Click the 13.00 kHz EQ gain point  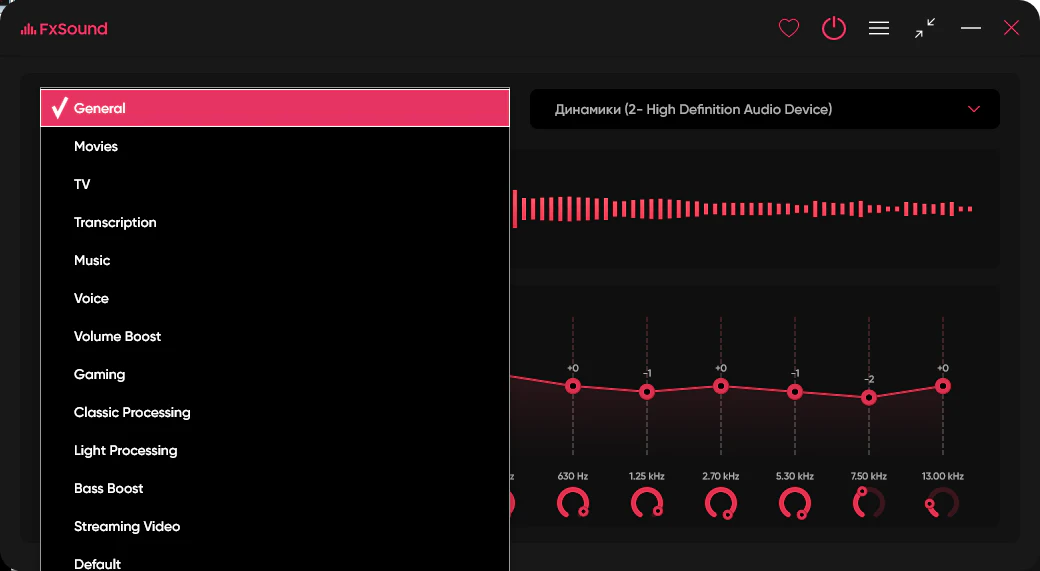[x=942, y=385]
